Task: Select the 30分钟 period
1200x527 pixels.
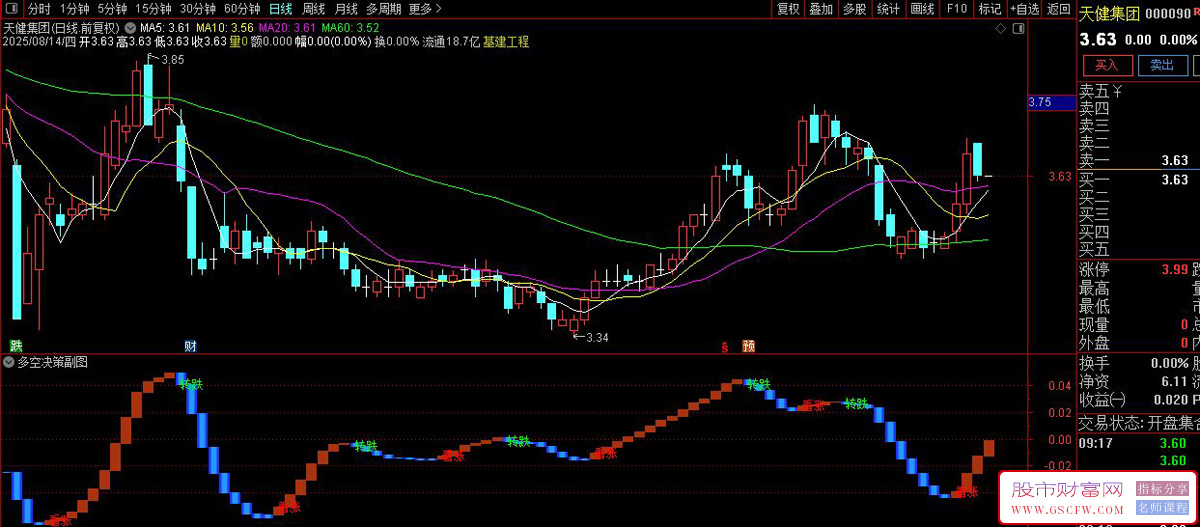Action: click(198, 9)
